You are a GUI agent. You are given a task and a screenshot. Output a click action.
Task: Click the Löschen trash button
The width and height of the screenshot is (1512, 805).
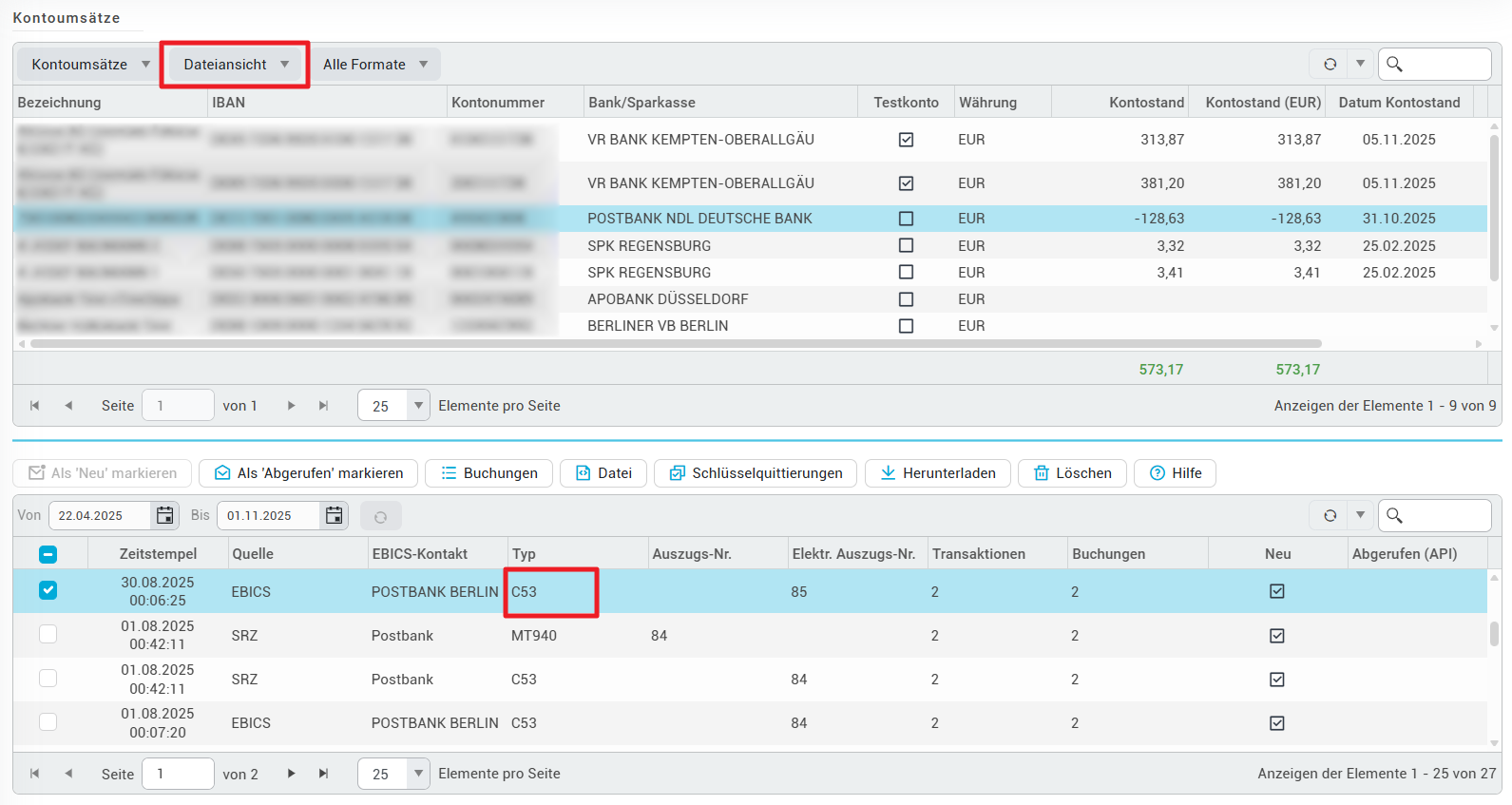pyautogui.click(x=1072, y=473)
